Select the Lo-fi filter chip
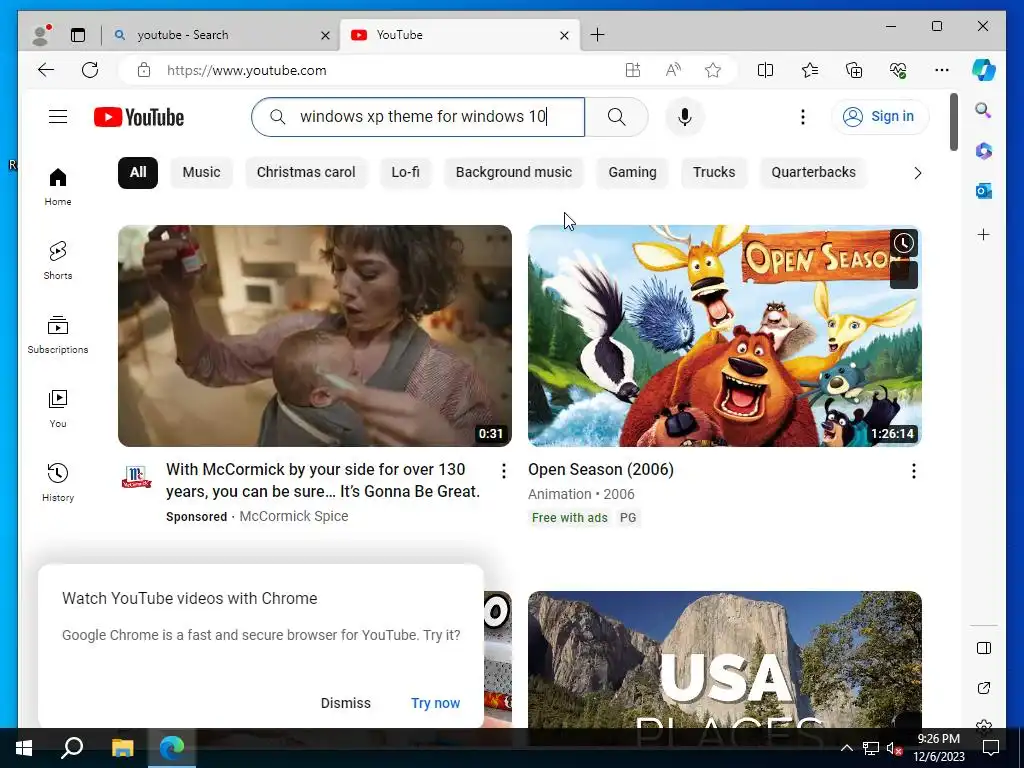 coord(406,172)
